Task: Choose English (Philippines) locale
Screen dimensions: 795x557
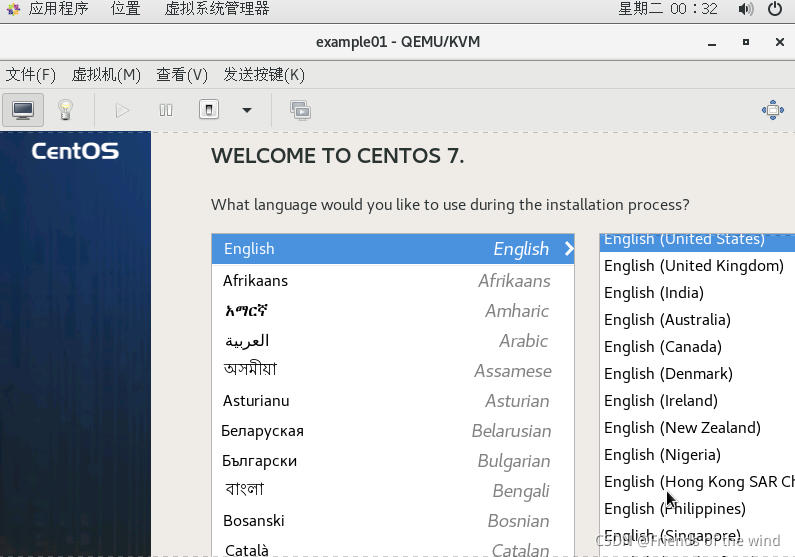Action: (698, 508)
